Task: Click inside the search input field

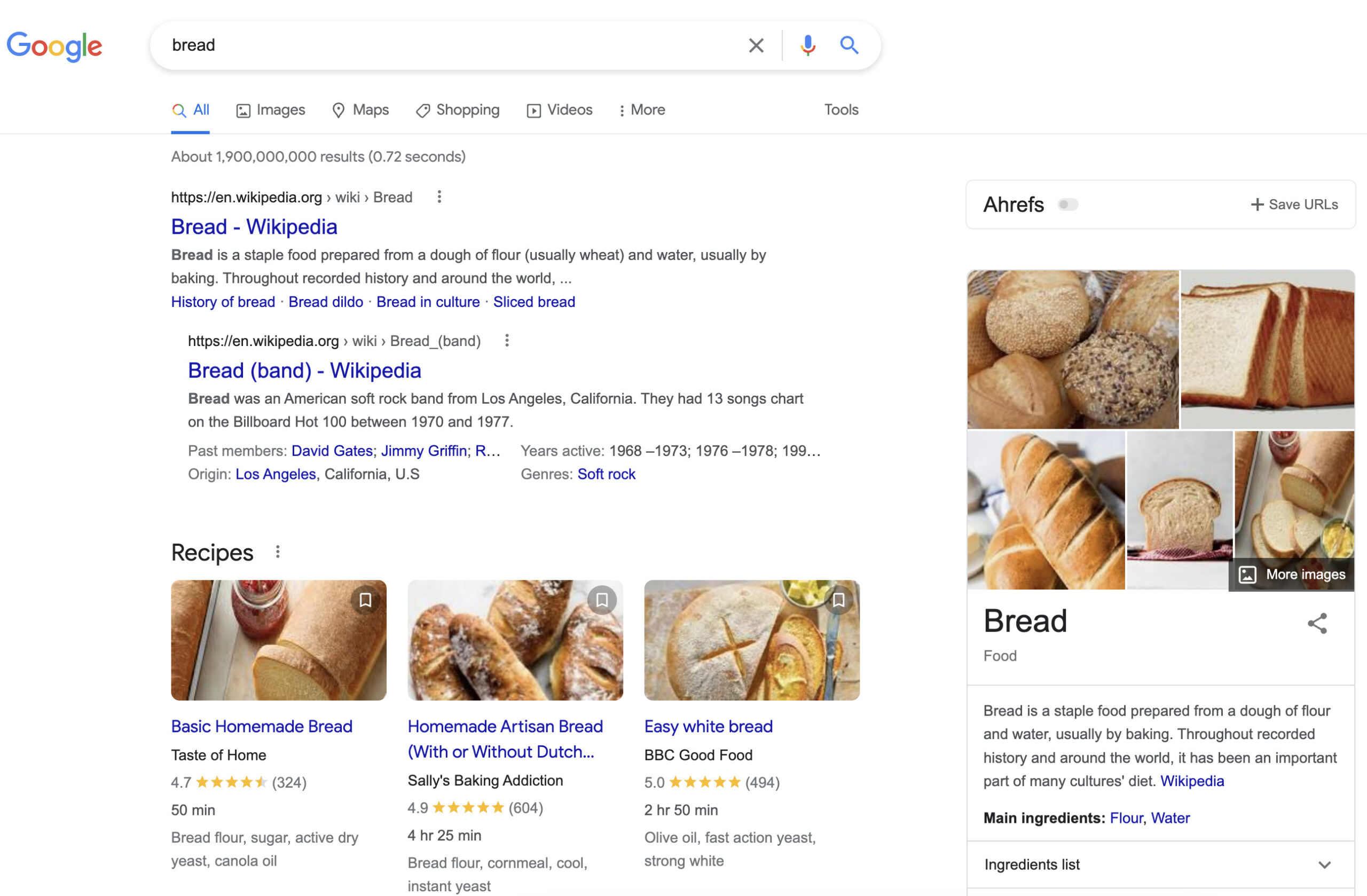Action: [x=402, y=45]
